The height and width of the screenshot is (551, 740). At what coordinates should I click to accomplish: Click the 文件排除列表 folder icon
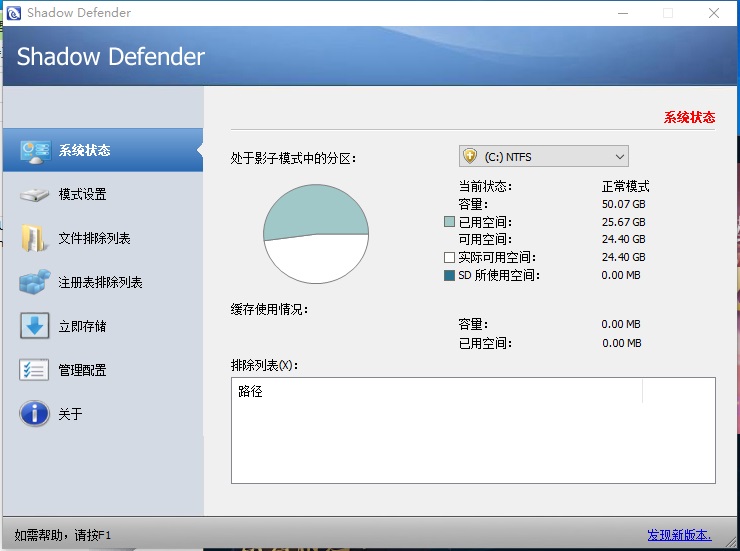click(x=35, y=238)
